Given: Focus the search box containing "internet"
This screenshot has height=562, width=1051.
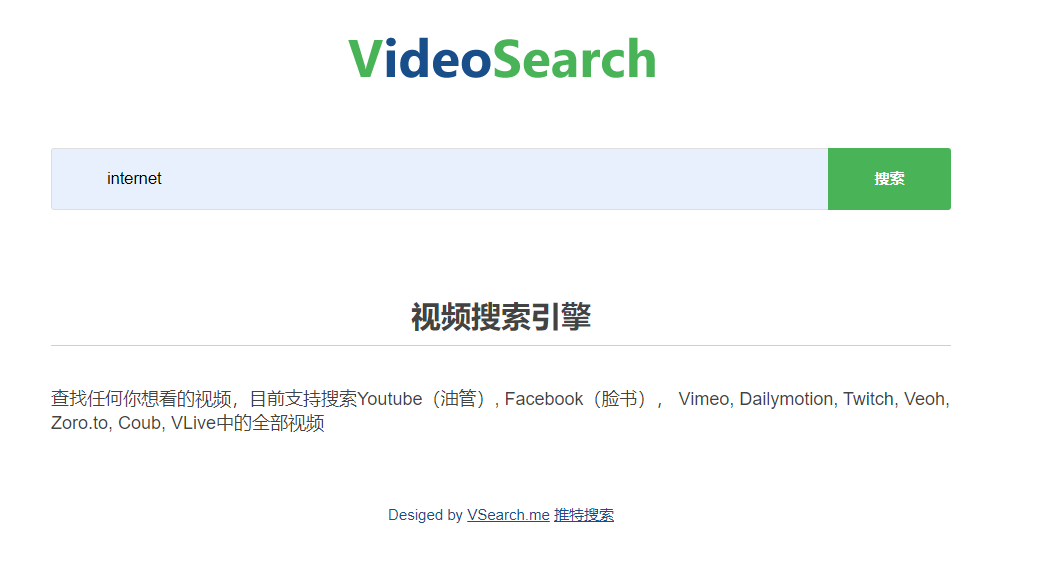Looking at the screenshot, I should coord(440,179).
